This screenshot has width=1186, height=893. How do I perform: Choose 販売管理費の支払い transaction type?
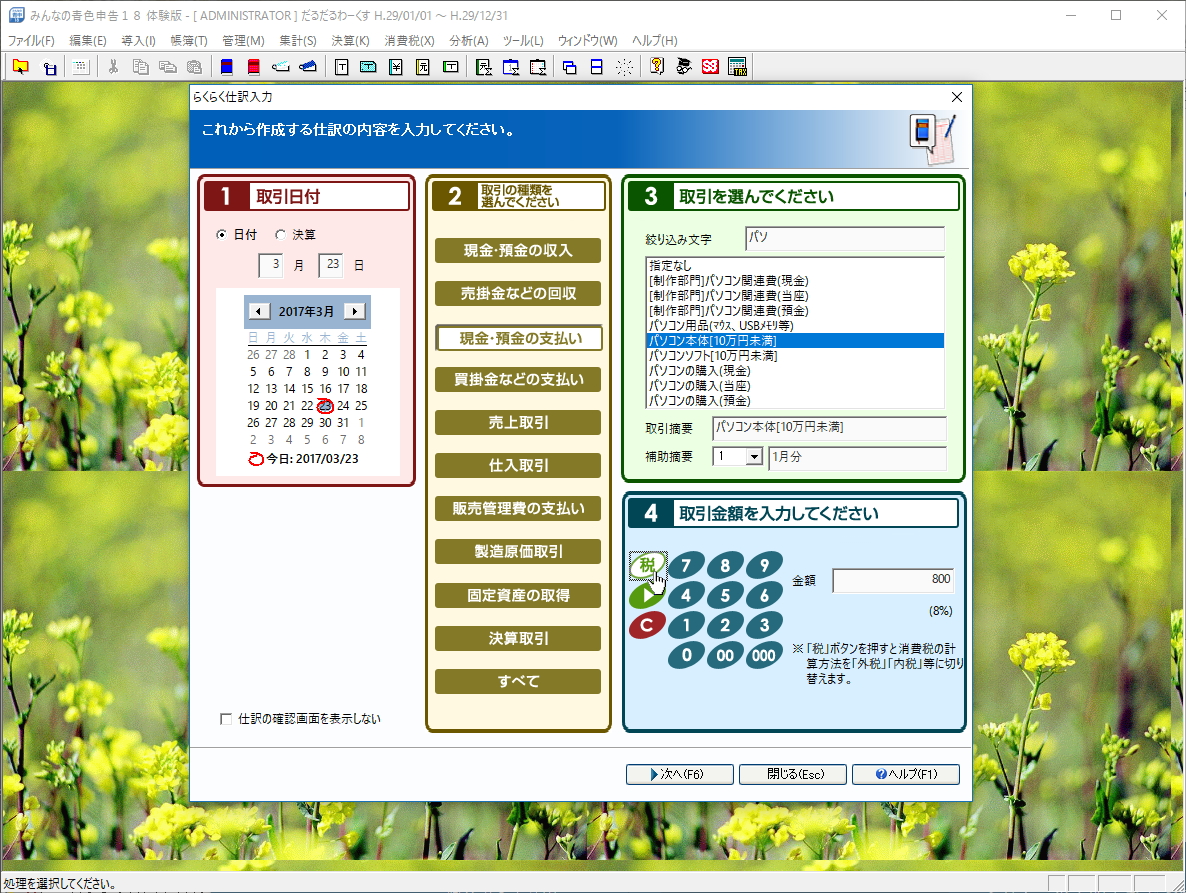[518, 509]
